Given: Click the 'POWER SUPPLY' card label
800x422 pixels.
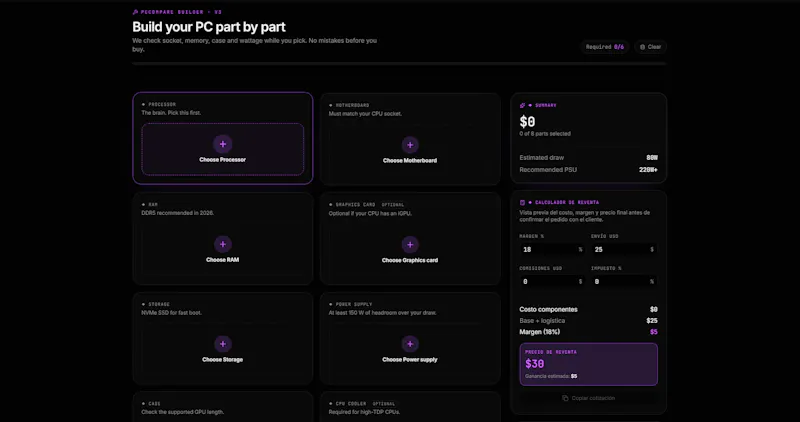Looking at the screenshot, I should click(x=354, y=304).
